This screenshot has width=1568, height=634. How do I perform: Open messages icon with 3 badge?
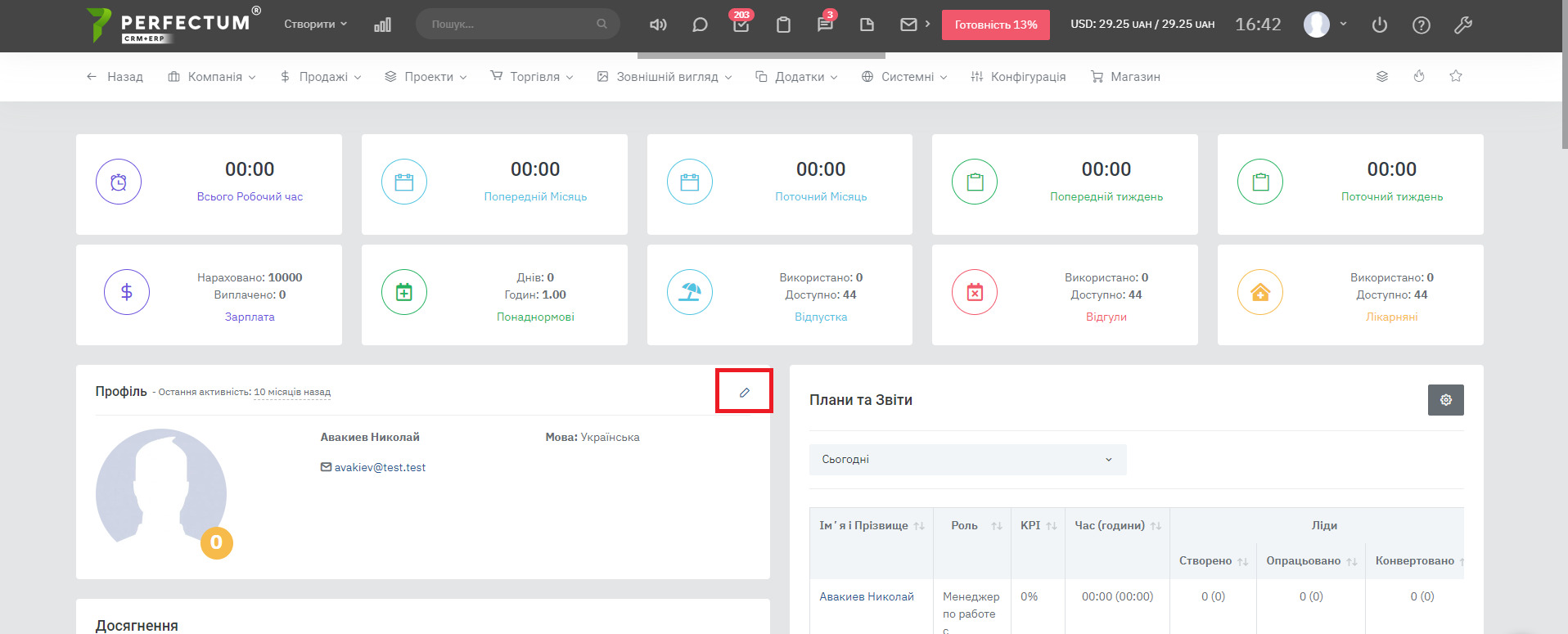click(825, 25)
